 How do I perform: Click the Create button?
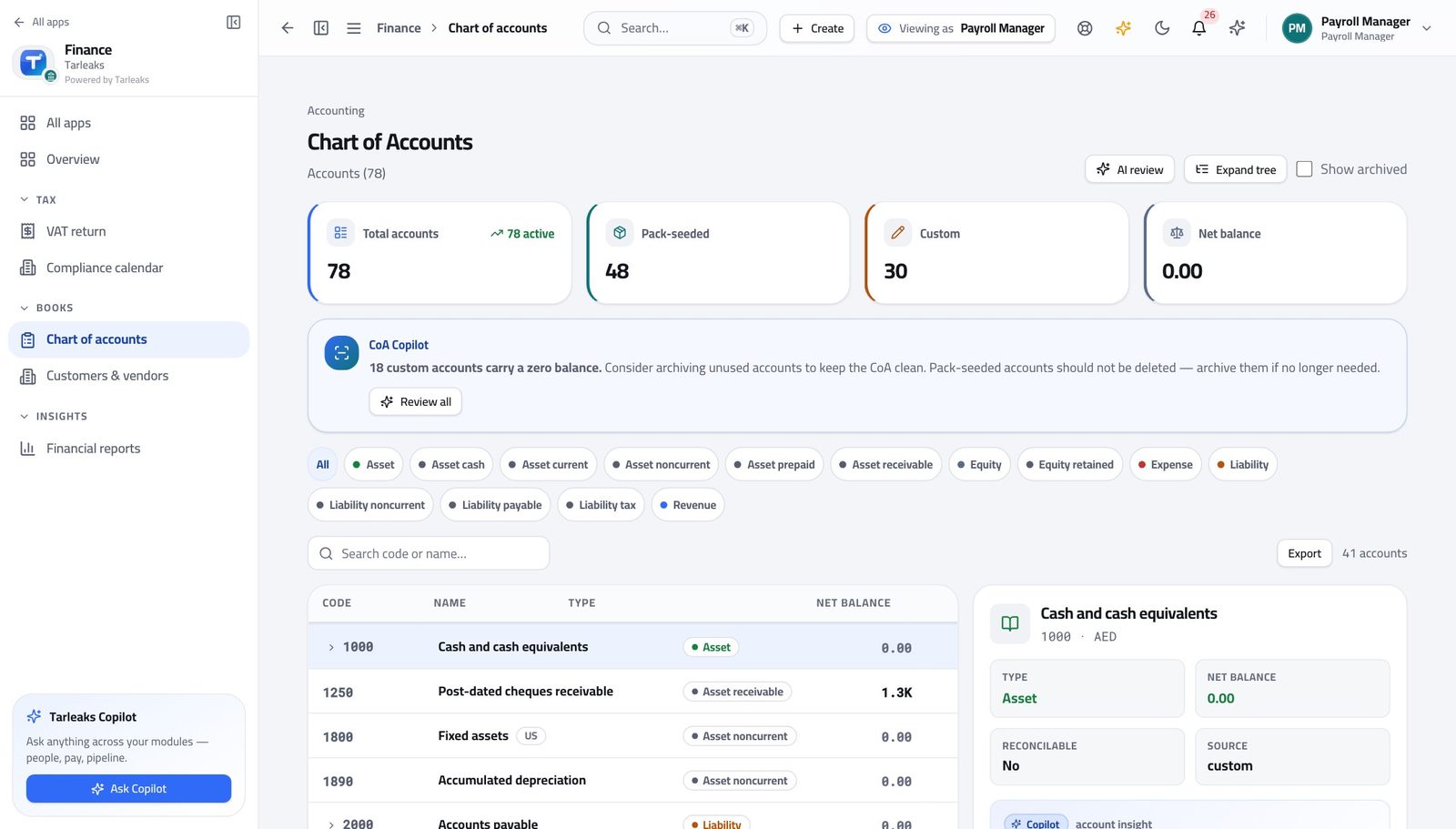(817, 28)
